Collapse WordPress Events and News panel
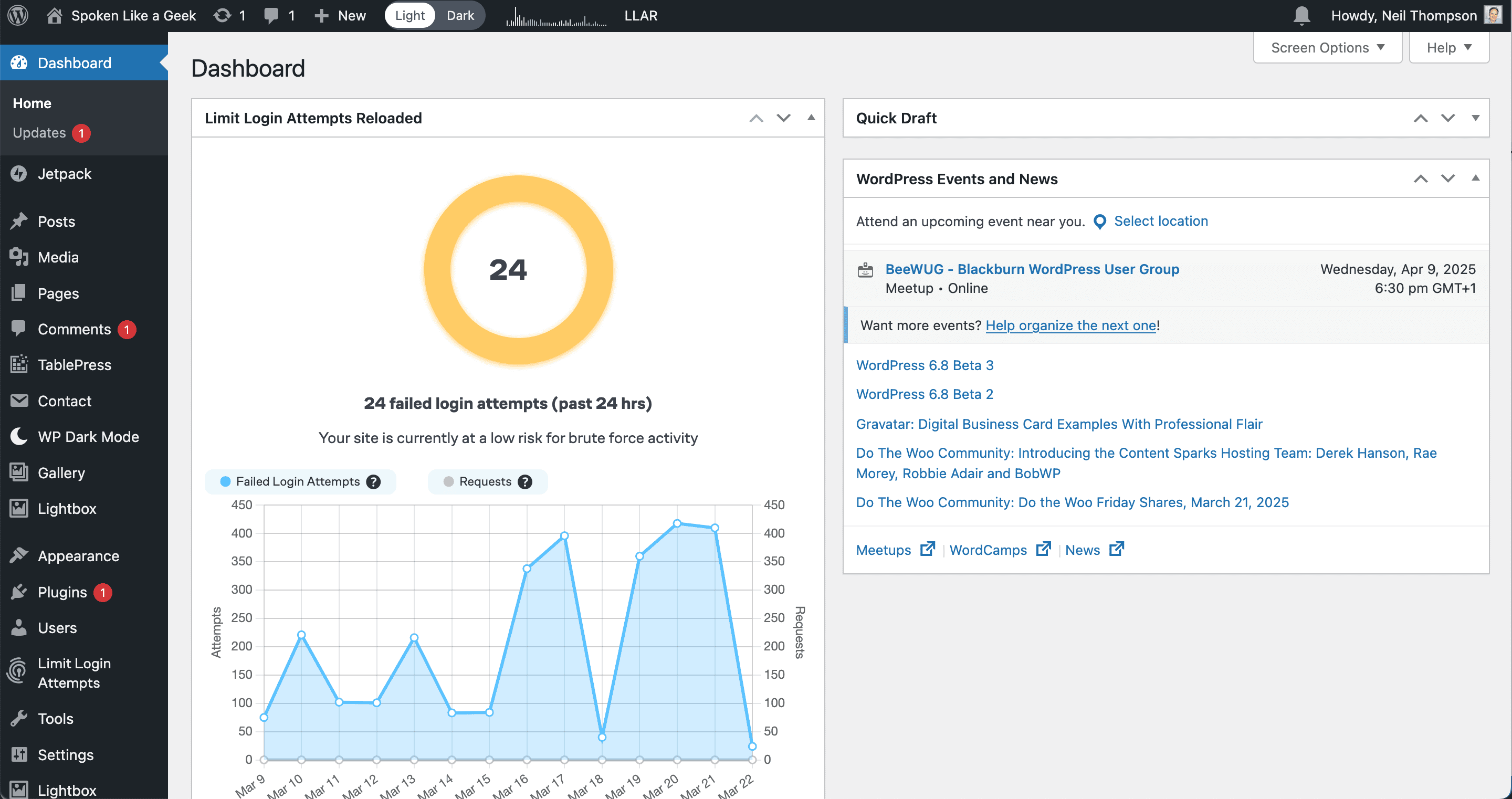 (x=1476, y=178)
